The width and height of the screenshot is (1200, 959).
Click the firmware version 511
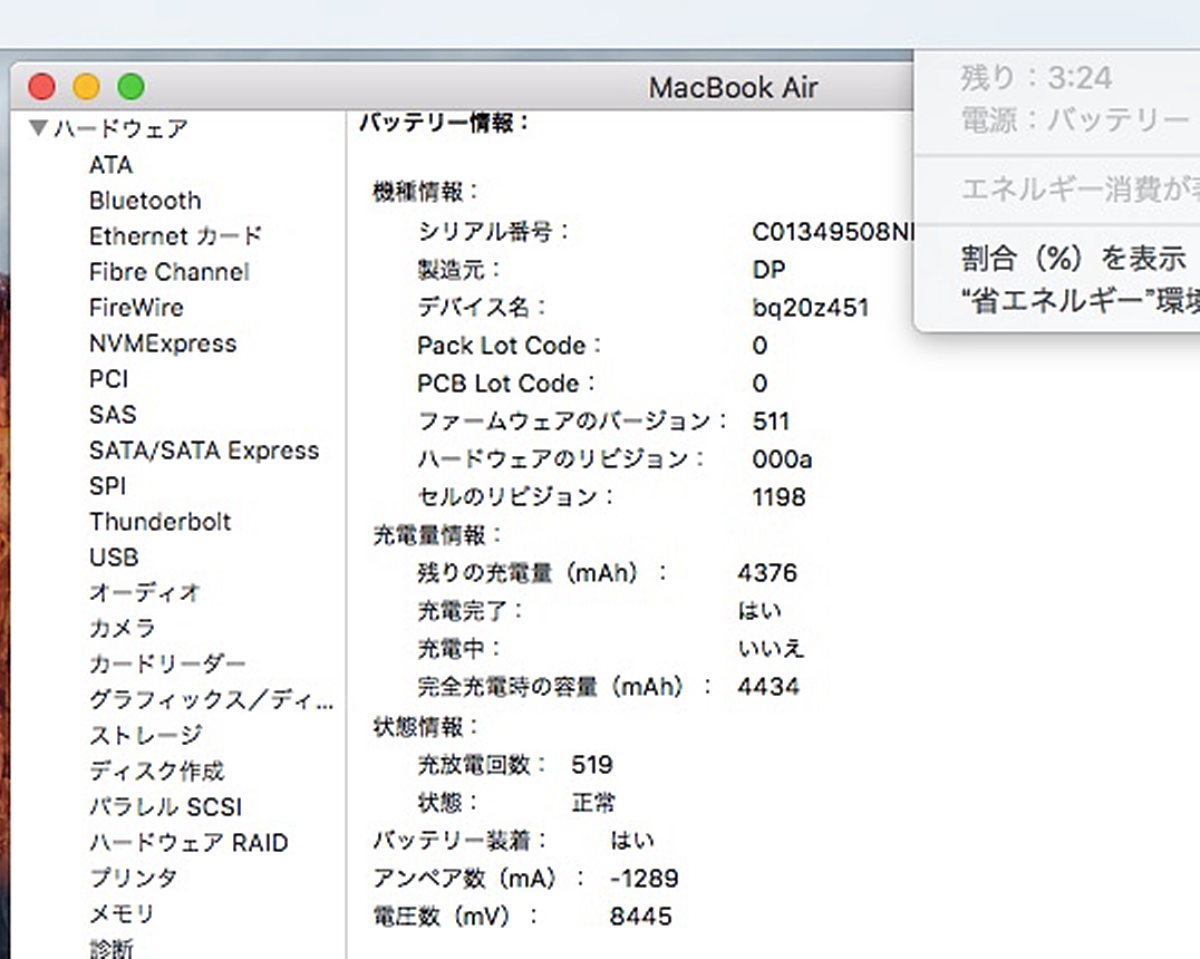point(771,421)
